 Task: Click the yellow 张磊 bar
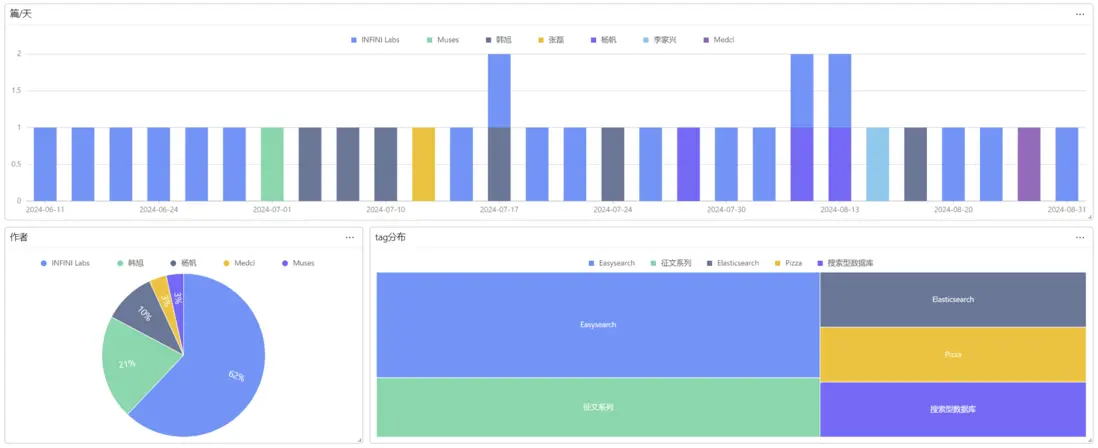tap(424, 164)
